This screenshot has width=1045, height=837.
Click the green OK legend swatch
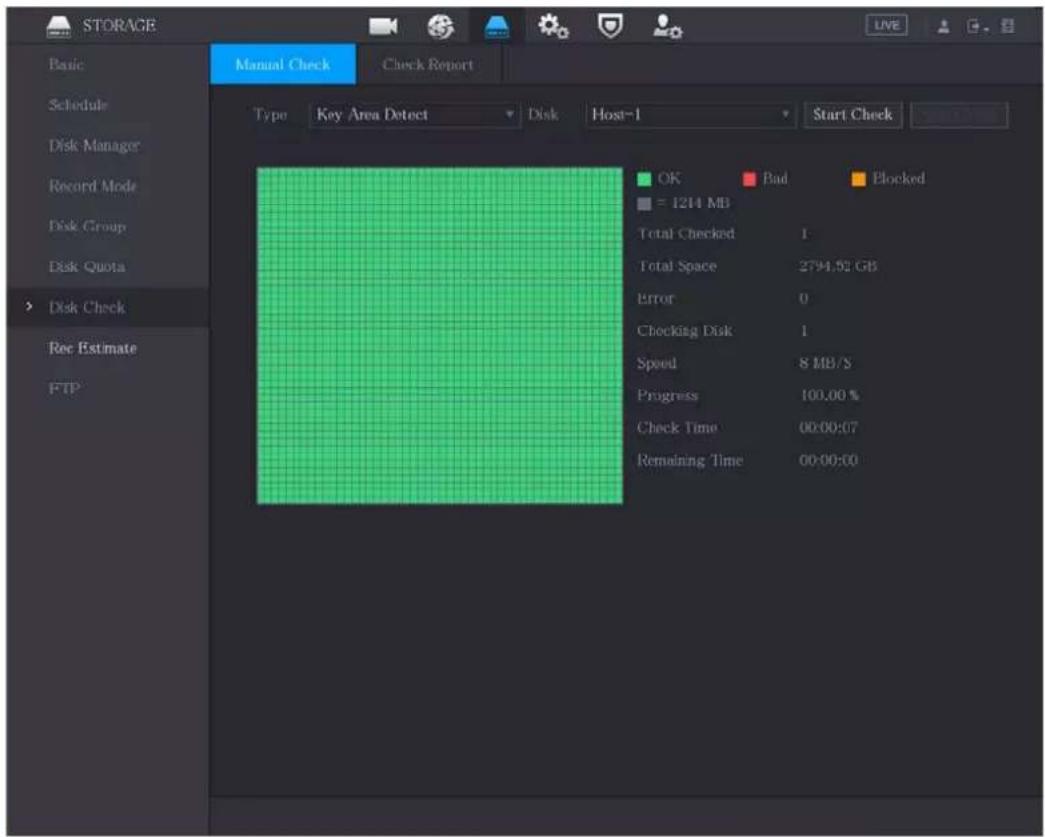coord(644,179)
